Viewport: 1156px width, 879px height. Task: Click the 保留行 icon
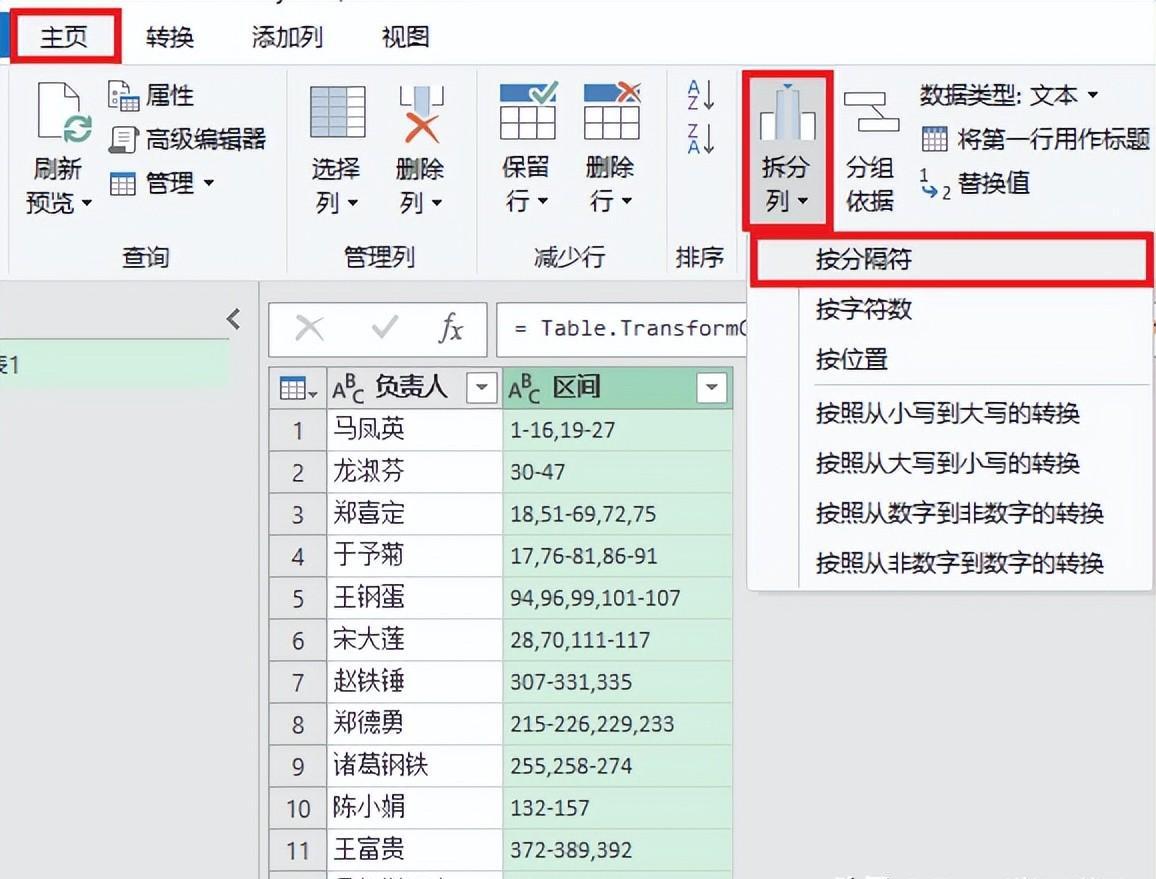(527, 111)
